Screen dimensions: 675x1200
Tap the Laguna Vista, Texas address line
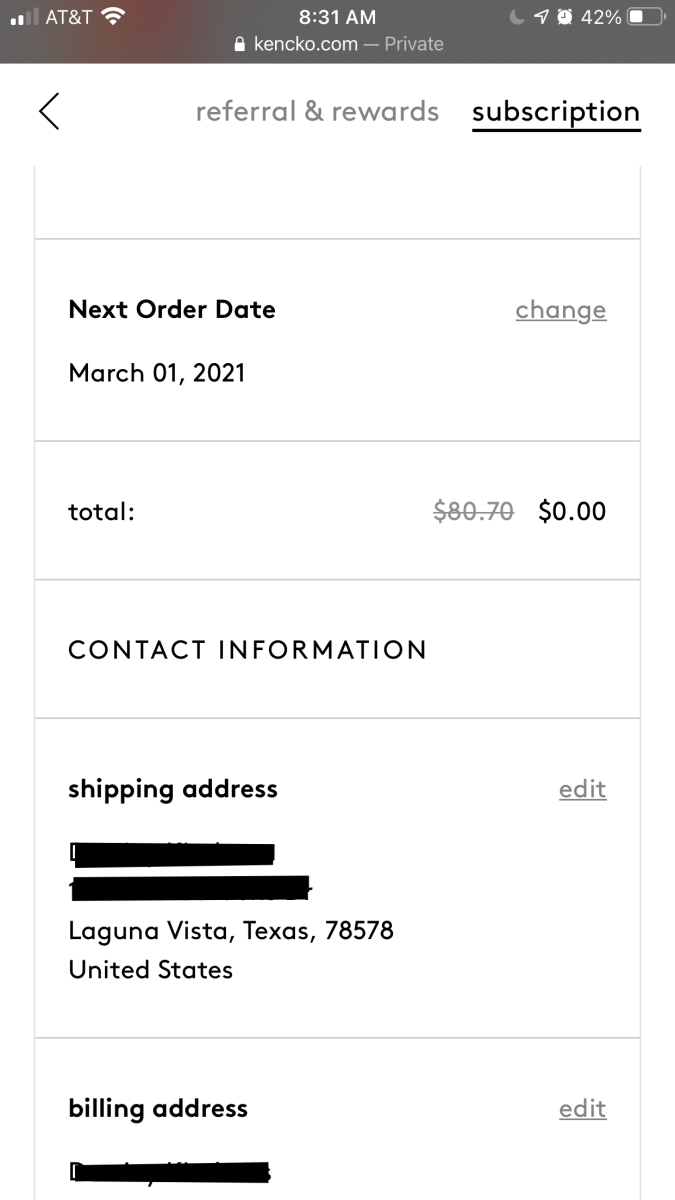click(231, 931)
